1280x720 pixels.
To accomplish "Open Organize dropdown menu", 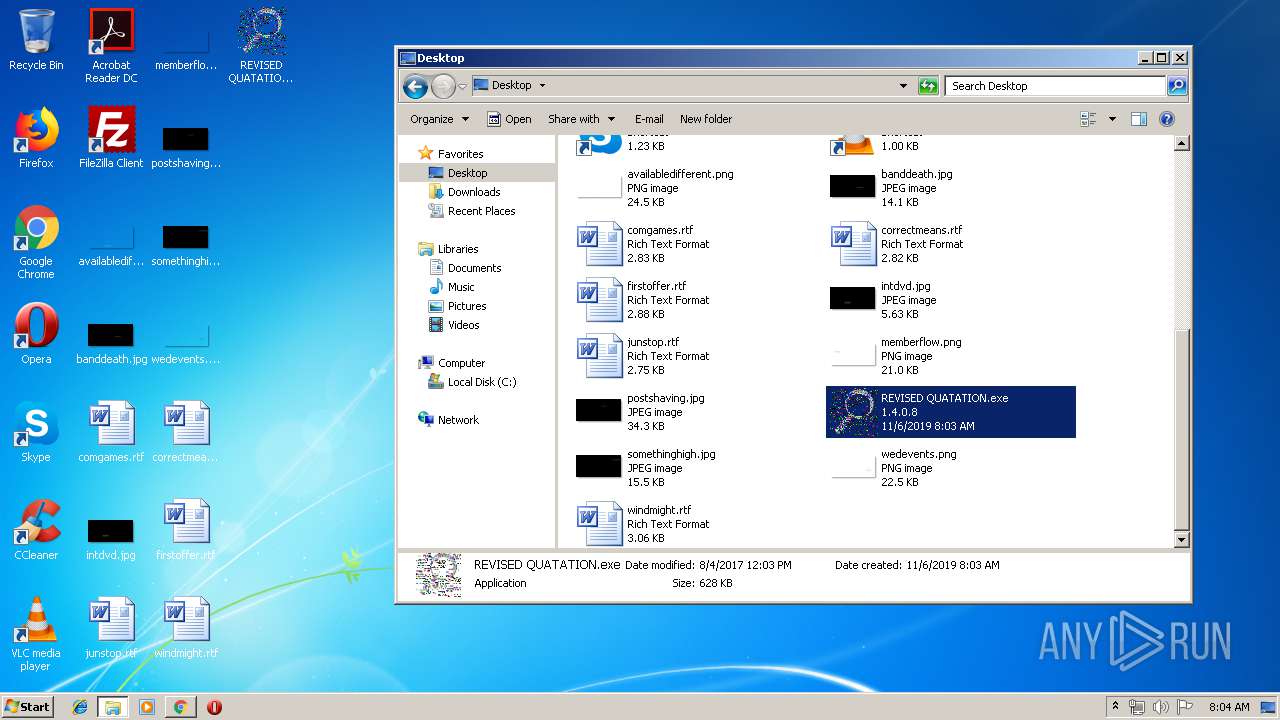I will tap(439, 119).
